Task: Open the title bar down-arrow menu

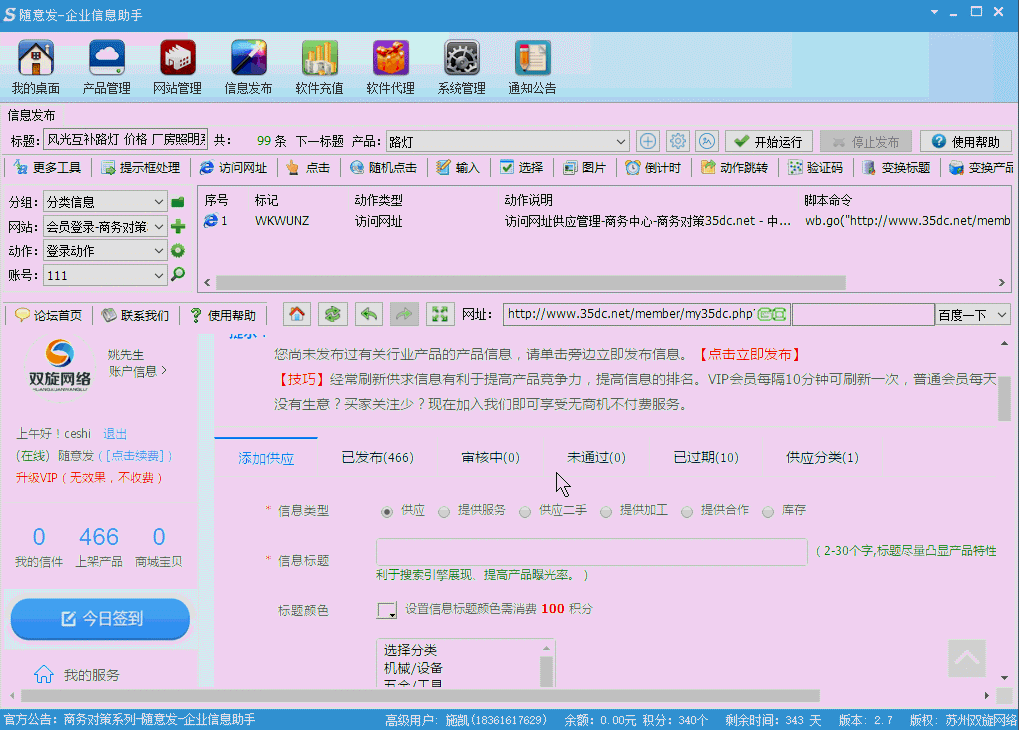Action: 934,12
